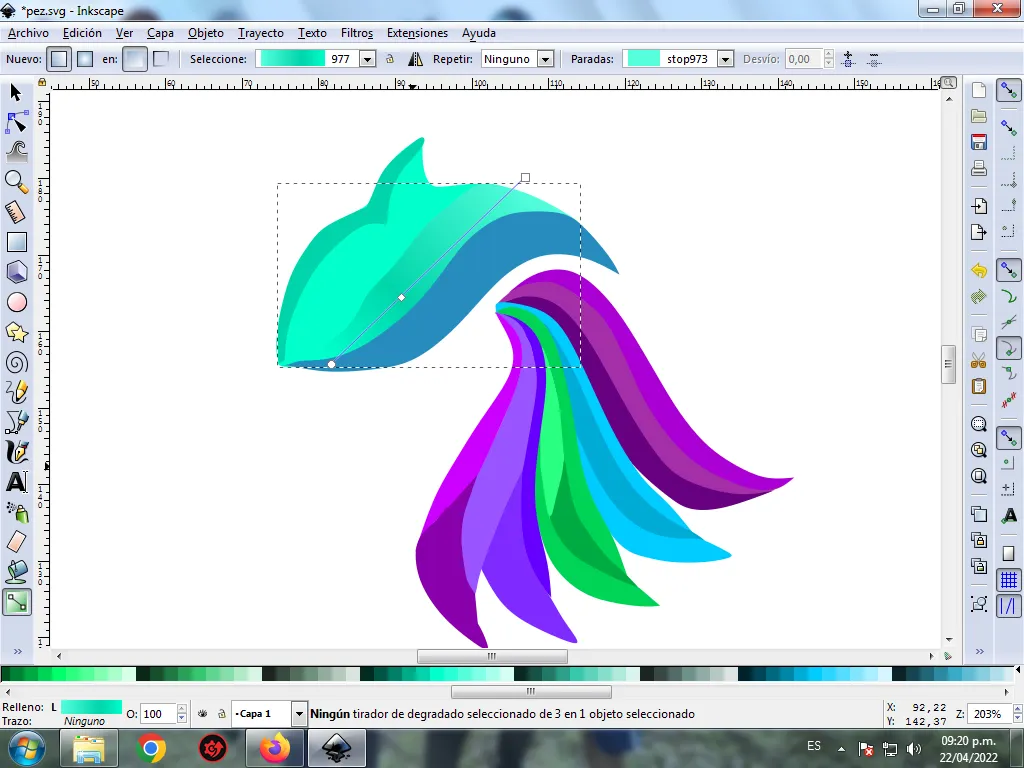Increase the zoom percentage stepper
1024x768 pixels.
[x=1017, y=709]
